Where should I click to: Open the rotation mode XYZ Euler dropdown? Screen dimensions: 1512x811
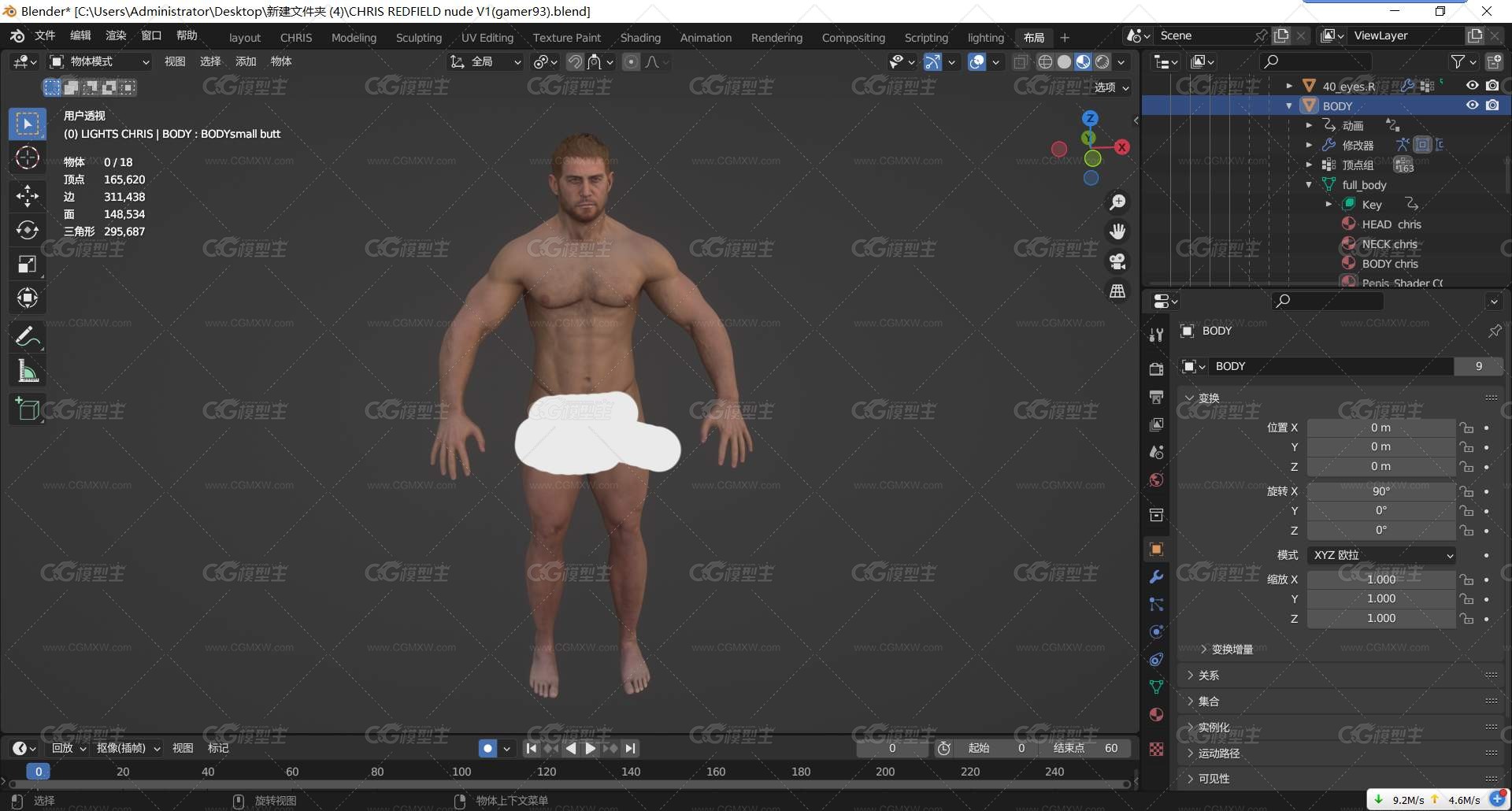[1381, 555]
